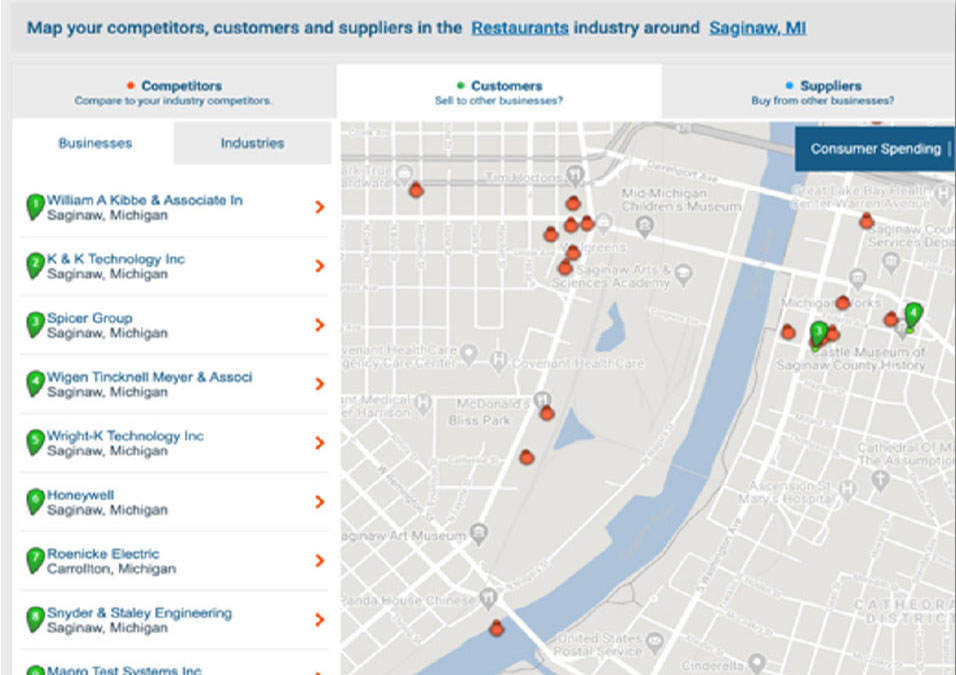Select green map pin numbered 3
Viewport: 956px width, 675px height.
click(x=819, y=335)
